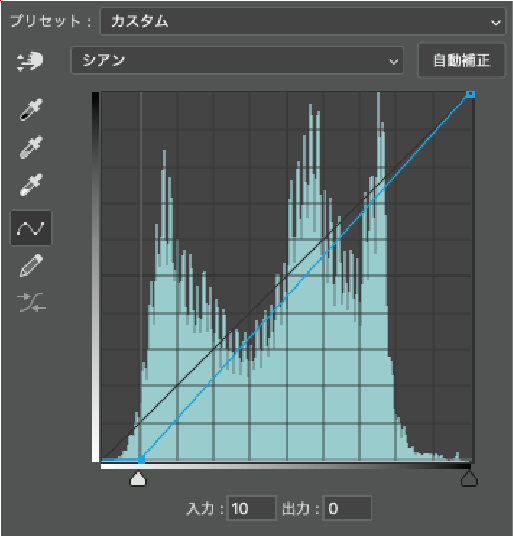The image size is (513, 536).
Task: Pick the black point eyedropper
Action: (x=31, y=109)
